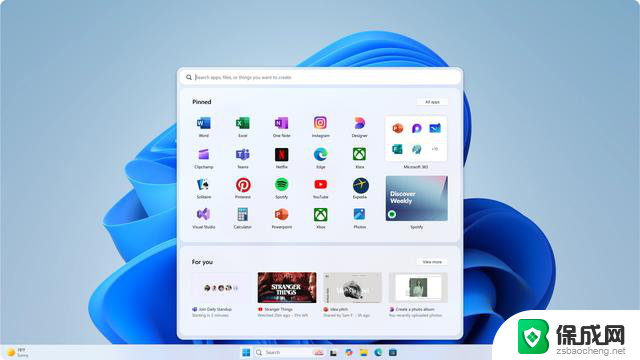Image resolution: width=640 pixels, height=360 pixels.
Task: Launch the Spotify app icon in the Pinned grid
Action: pyautogui.click(x=281, y=184)
